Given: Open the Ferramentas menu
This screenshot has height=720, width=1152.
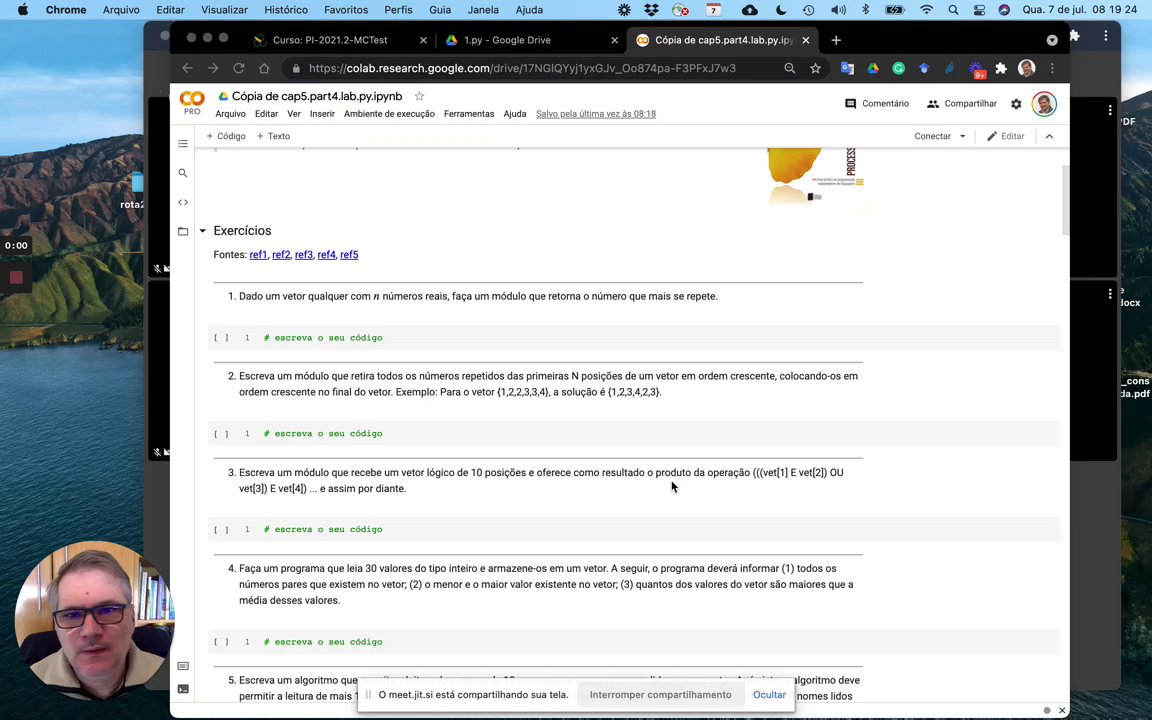Looking at the screenshot, I should click(469, 114).
